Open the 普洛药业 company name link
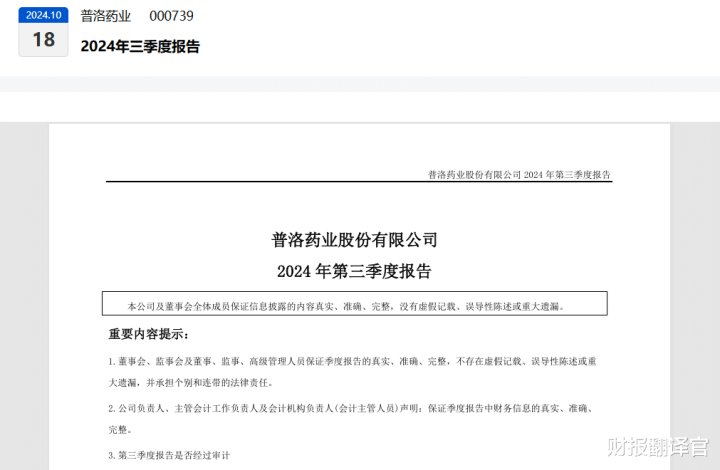The image size is (720, 470). pos(106,16)
